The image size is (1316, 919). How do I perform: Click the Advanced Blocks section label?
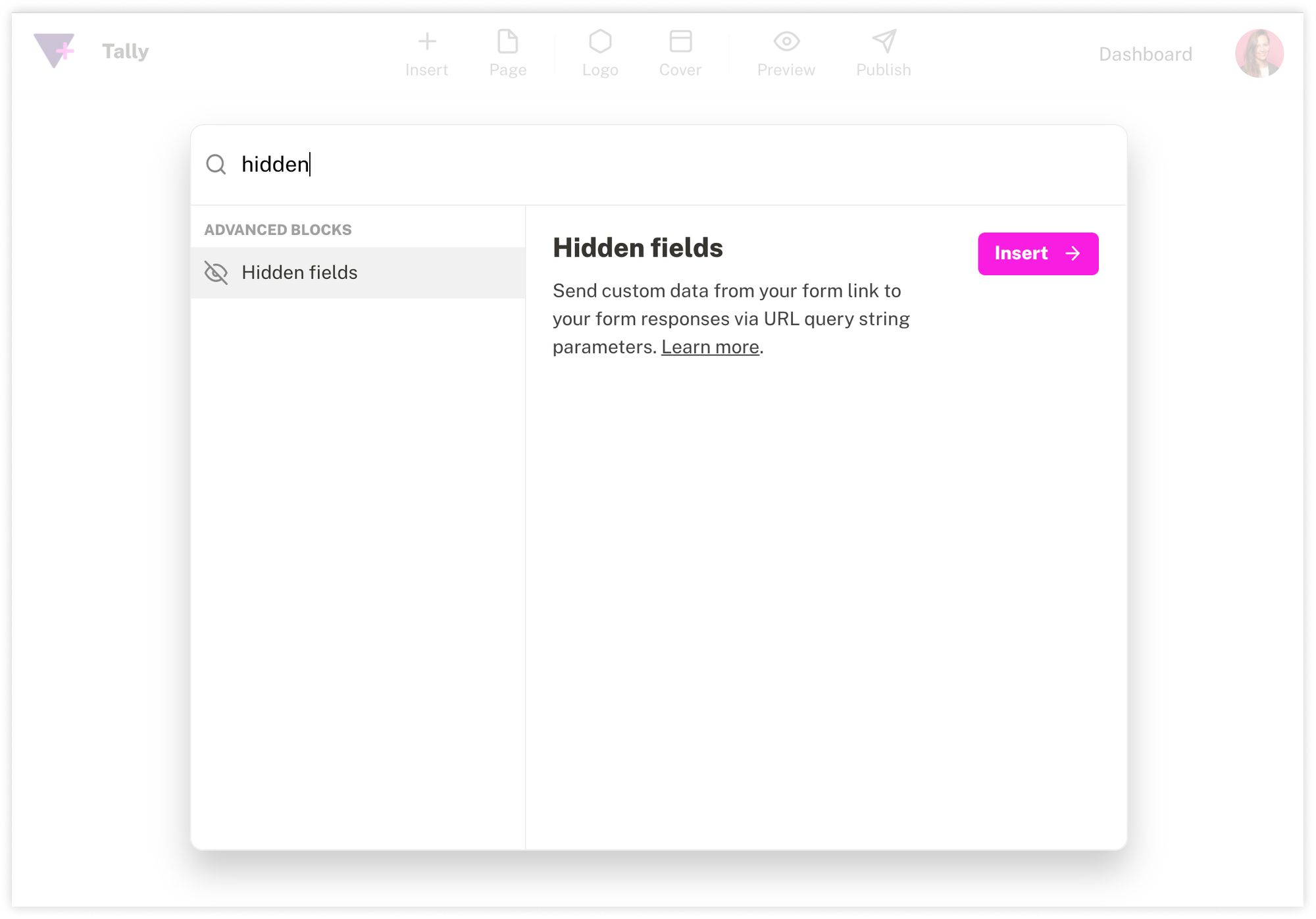278,230
